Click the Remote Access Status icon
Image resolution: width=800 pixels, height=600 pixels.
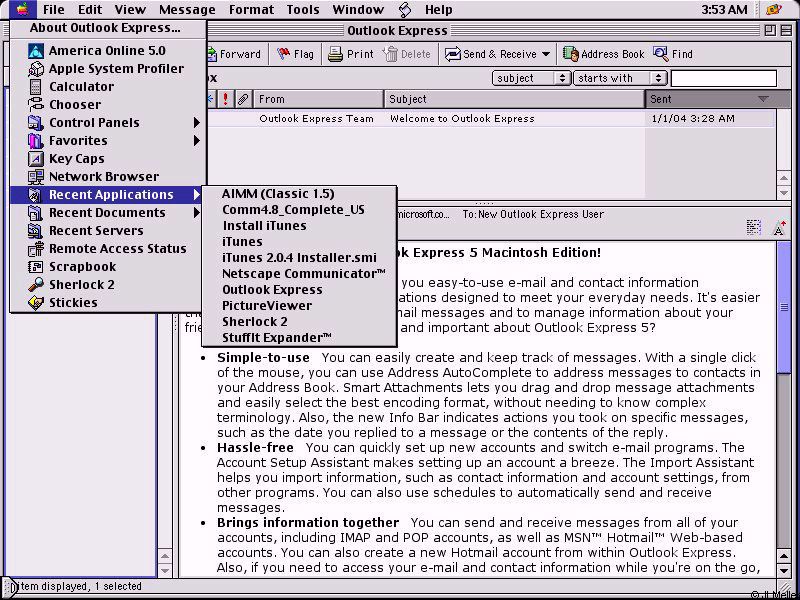(x=36, y=248)
